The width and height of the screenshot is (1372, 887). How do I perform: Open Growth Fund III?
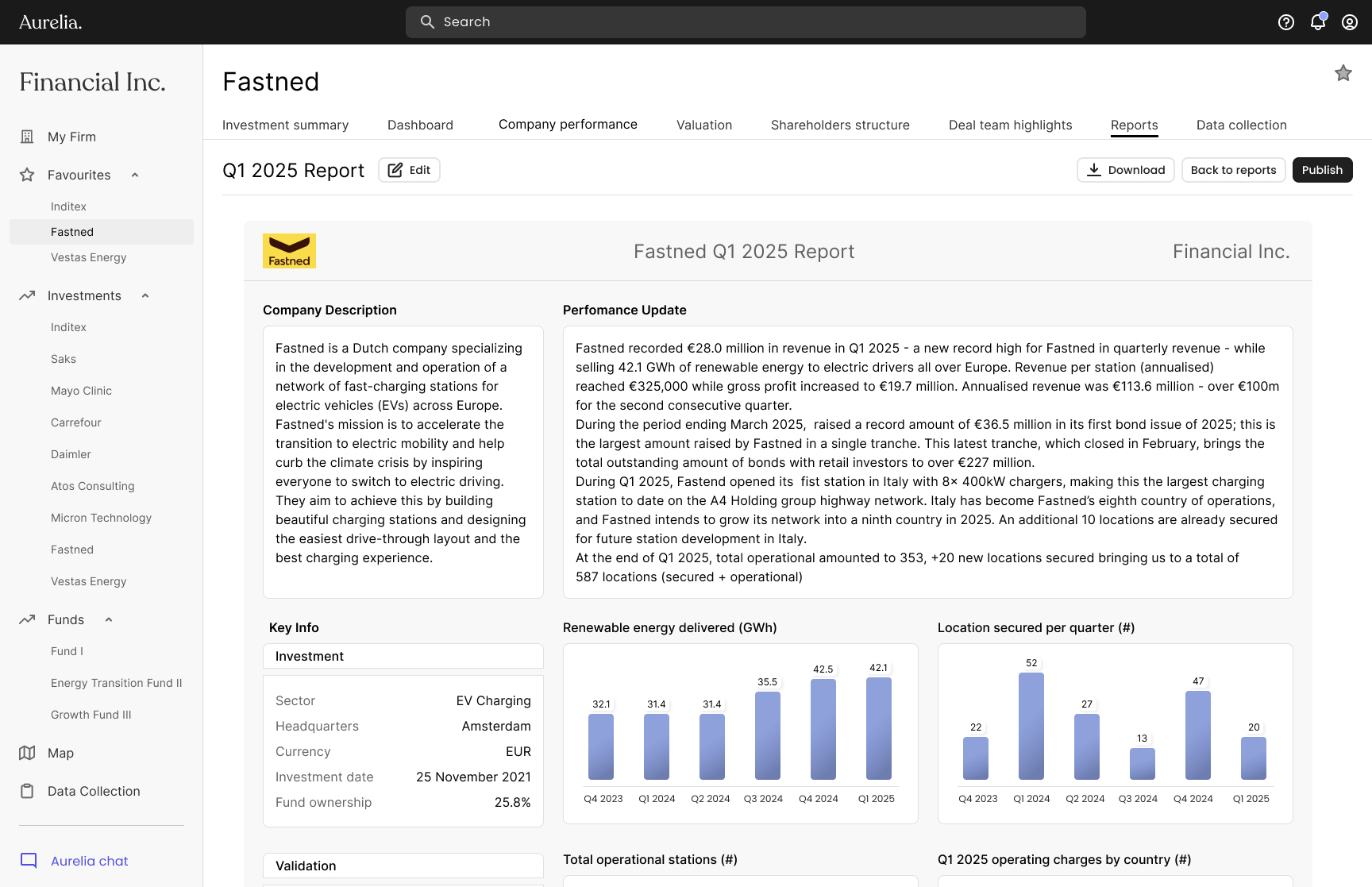pyautogui.click(x=91, y=715)
